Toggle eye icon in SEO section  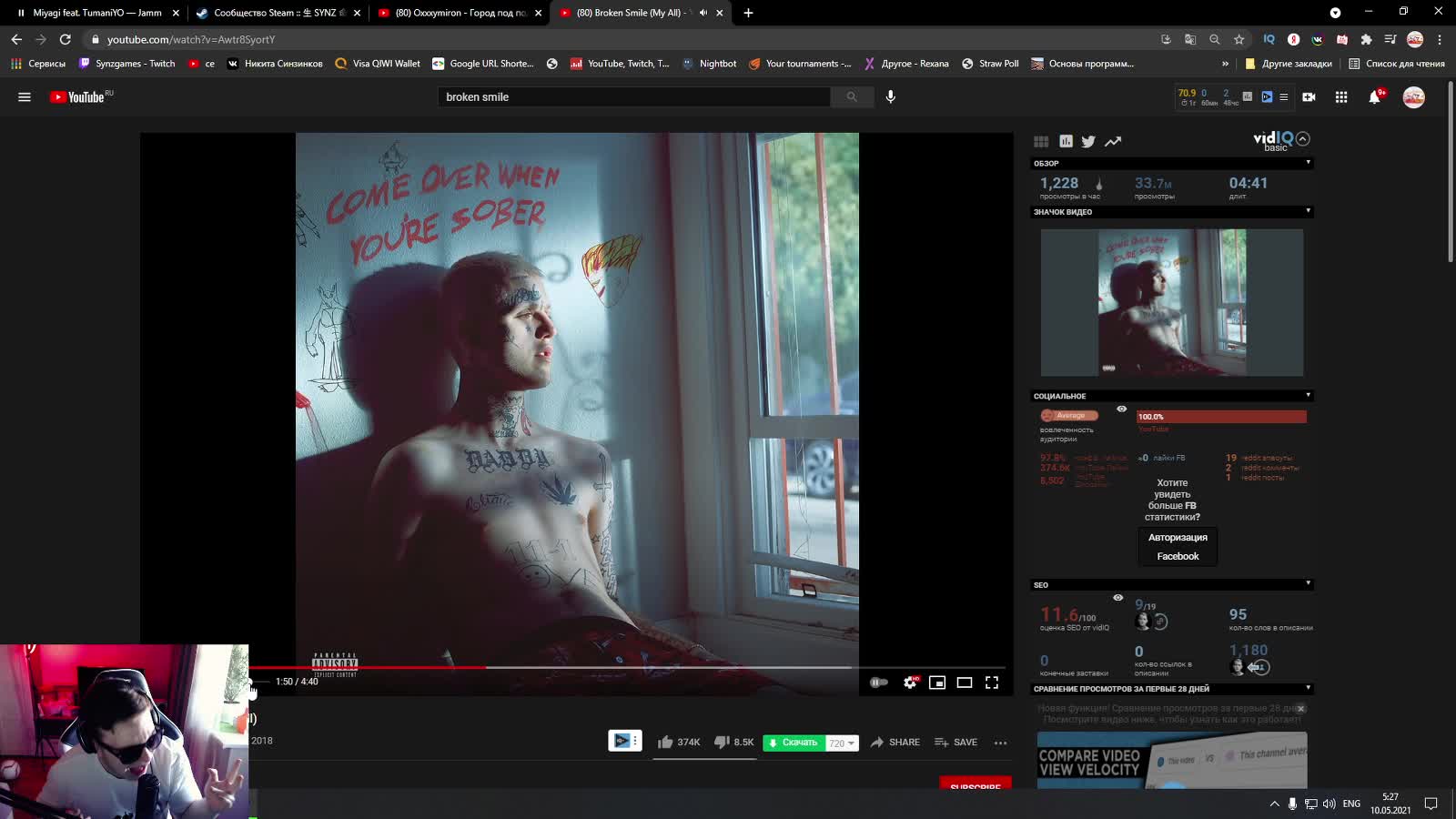point(1117,598)
